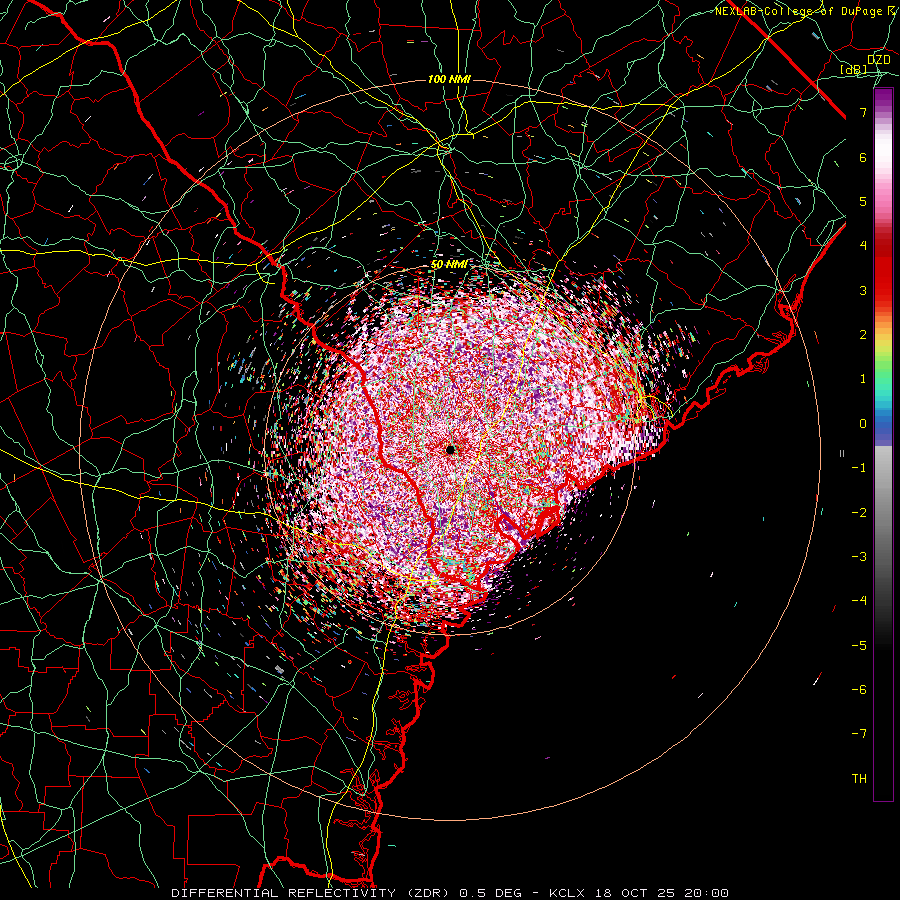Click the "5" value on the color scale
Image resolution: width=900 pixels, height=900 pixels.
863,201
